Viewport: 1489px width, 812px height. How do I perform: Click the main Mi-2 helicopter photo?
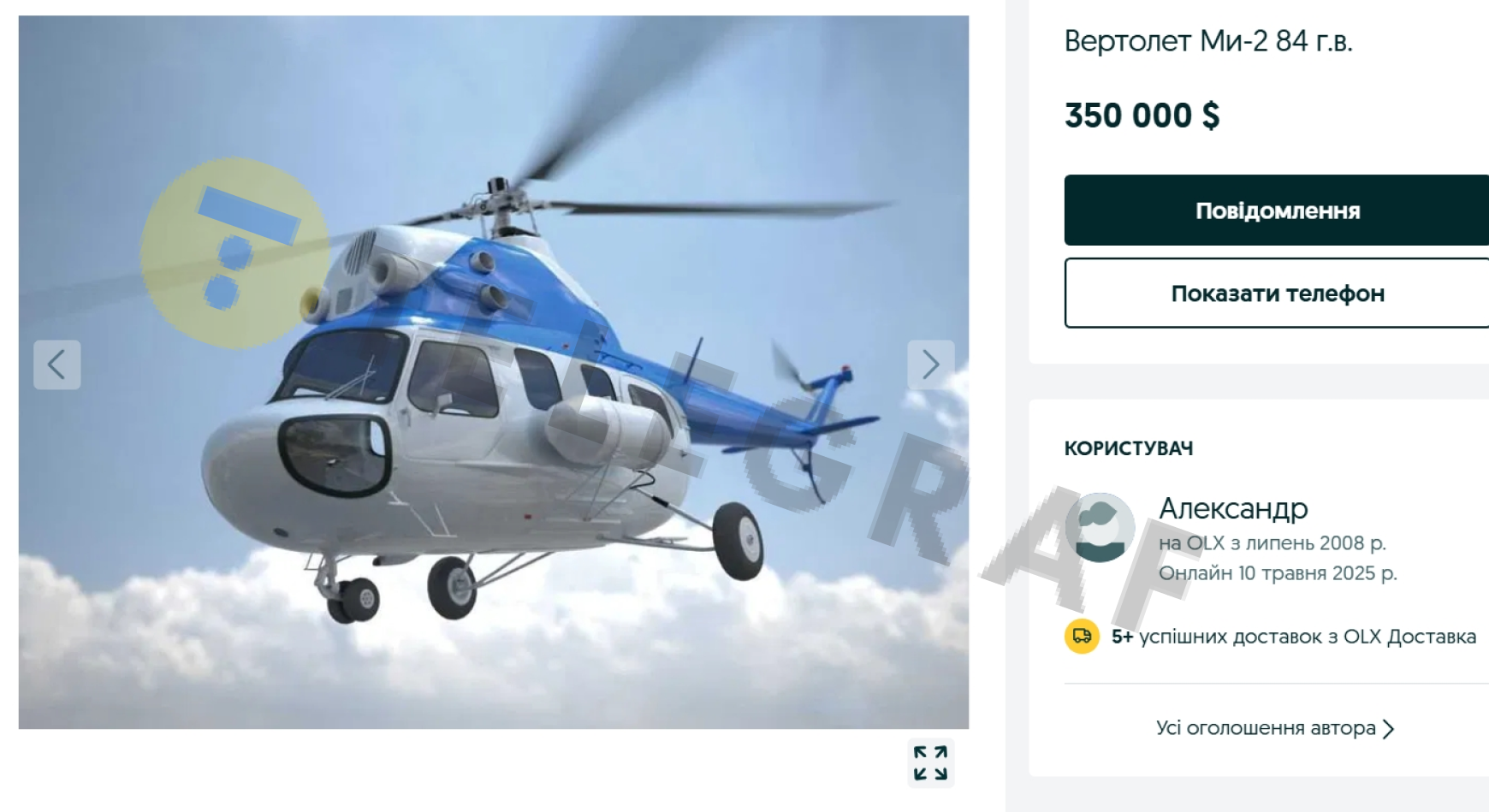point(494,372)
